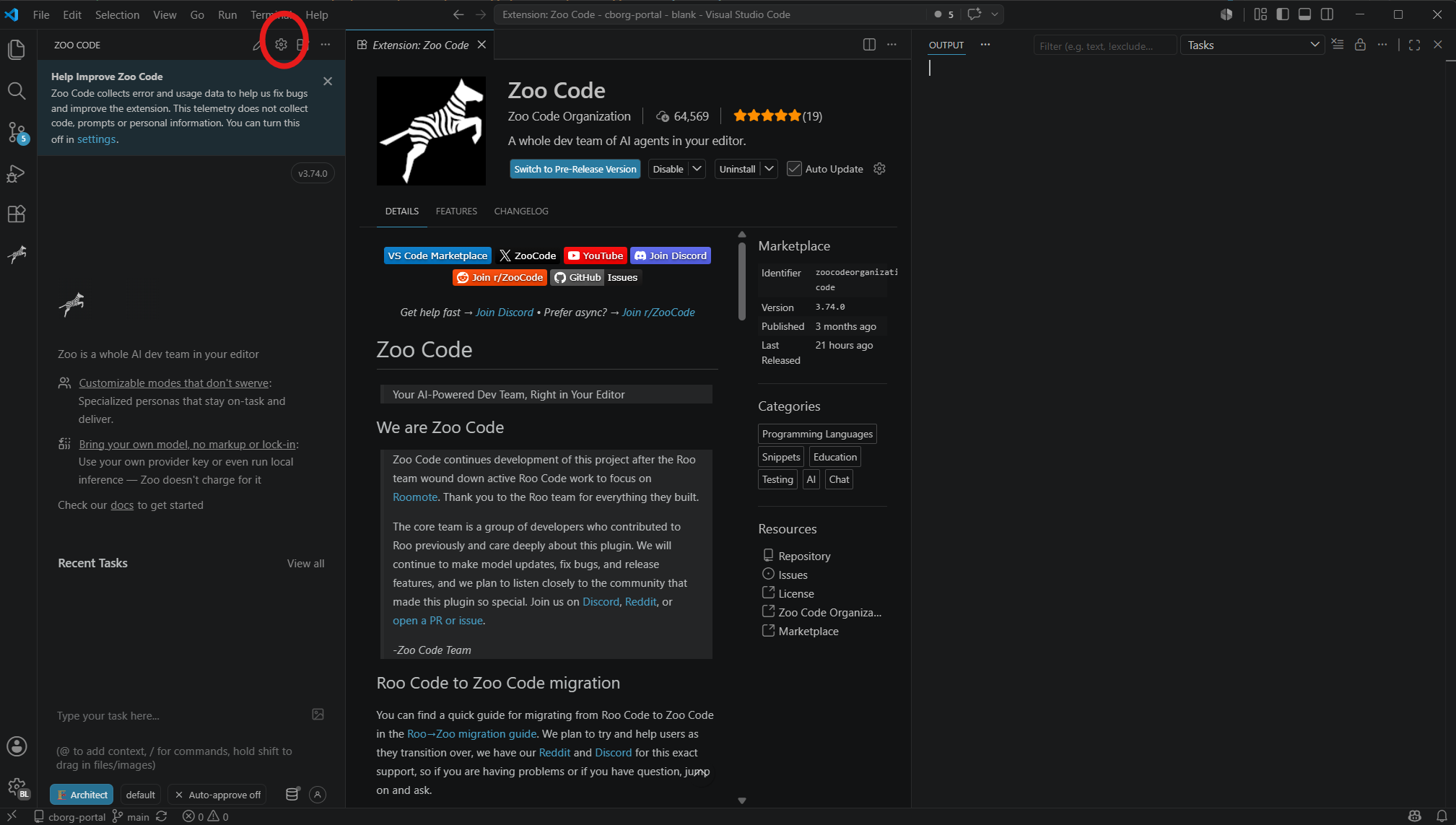Open the Output panel's more actions menu
Viewport: 1456px width, 825px height.
tap(1382, 45)
